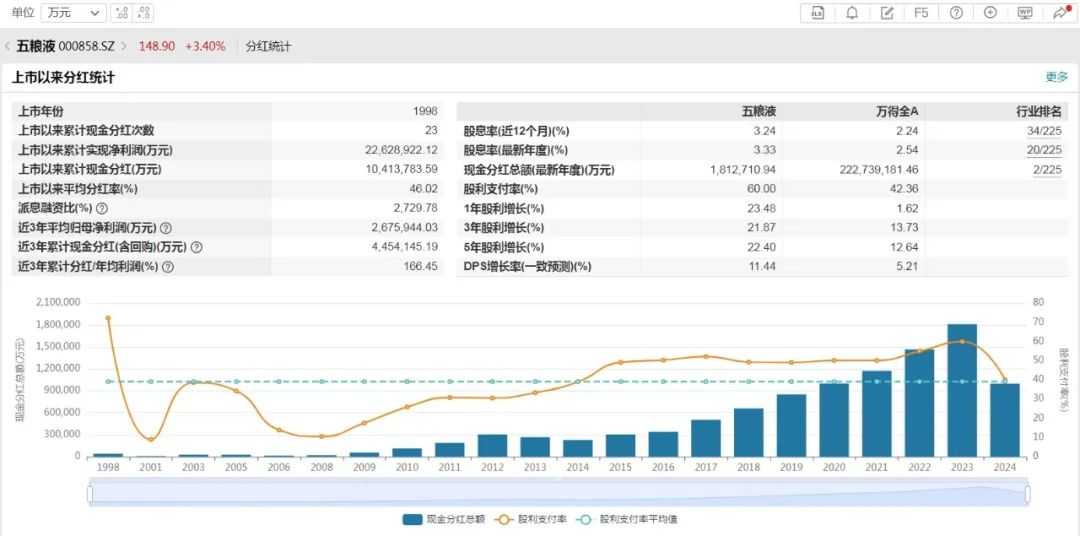Click the plus circle add icon
Image resolution: width=1080 pixels, height=536 pixels.
(x=990, y=13)
